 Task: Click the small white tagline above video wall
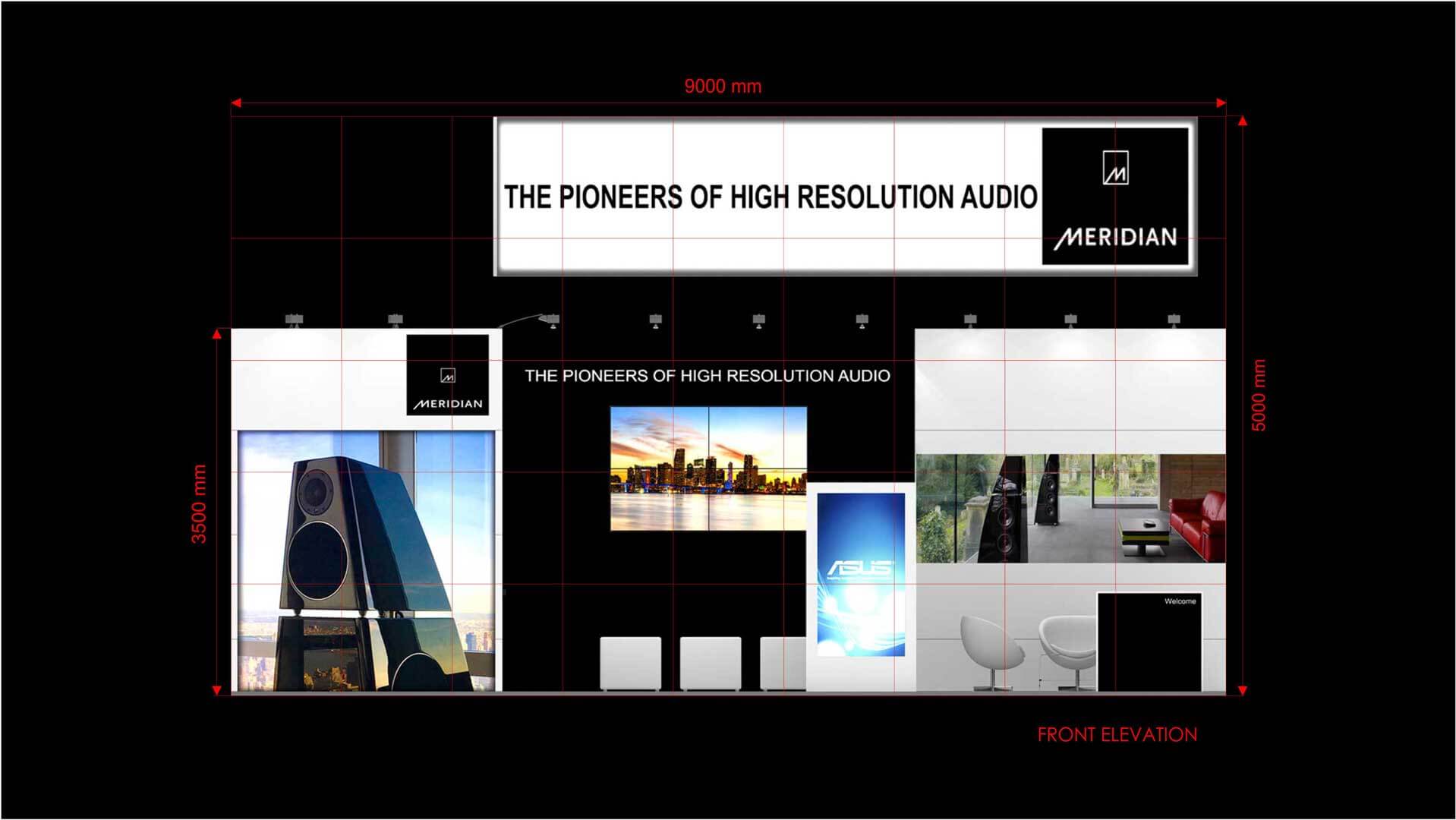coord(707,376)
